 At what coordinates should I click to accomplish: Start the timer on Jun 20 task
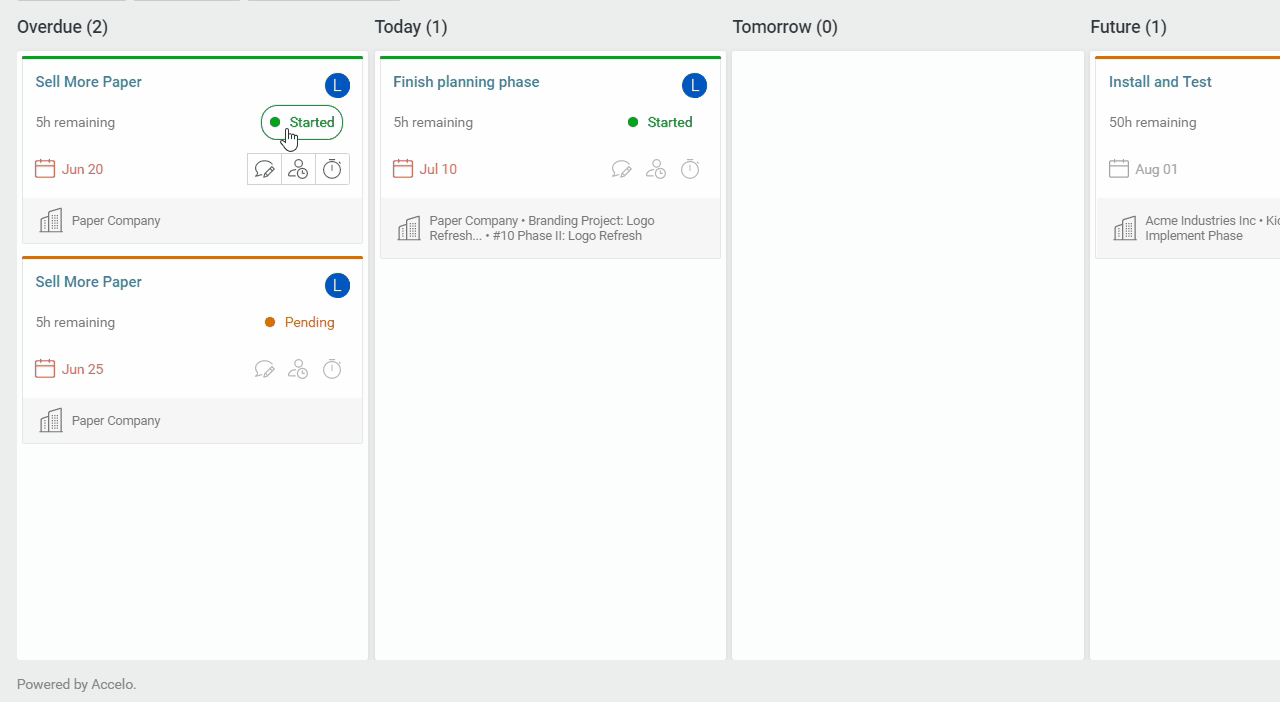pyautogui.click(x=332, y=170)
